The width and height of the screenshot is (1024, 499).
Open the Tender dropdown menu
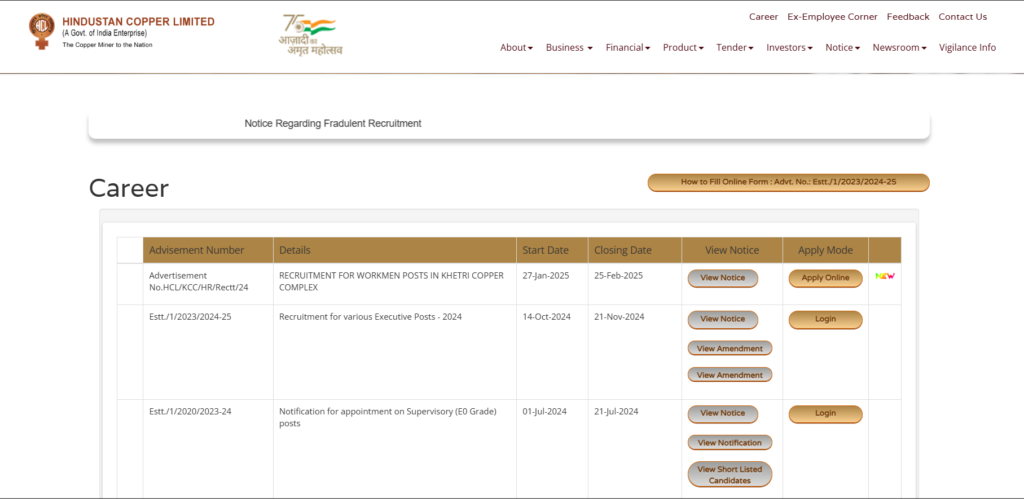click(x=735, y=48)
